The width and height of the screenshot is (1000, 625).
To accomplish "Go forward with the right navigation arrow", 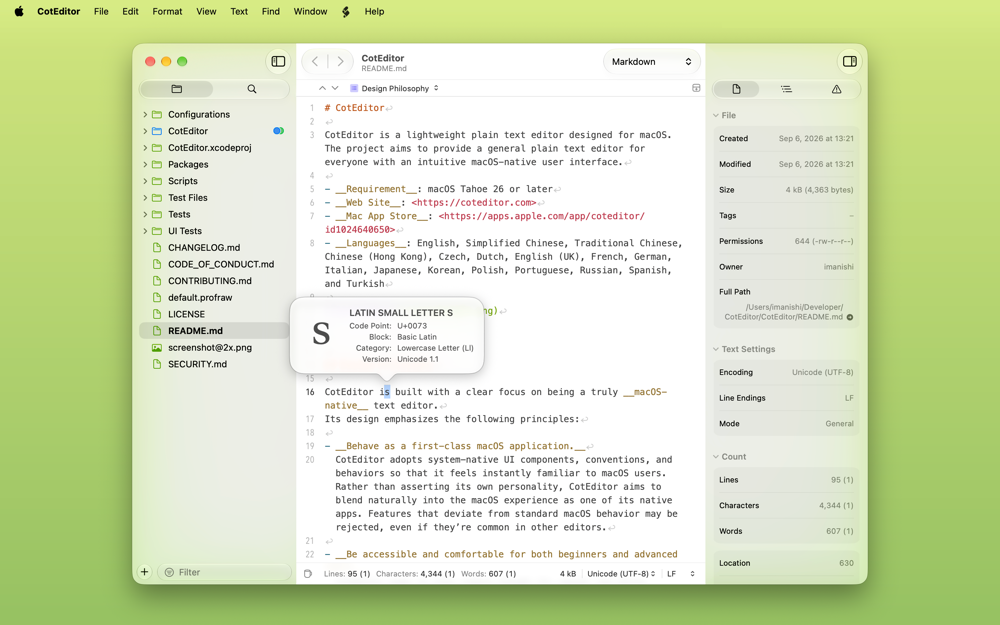I will click(341, 61).
